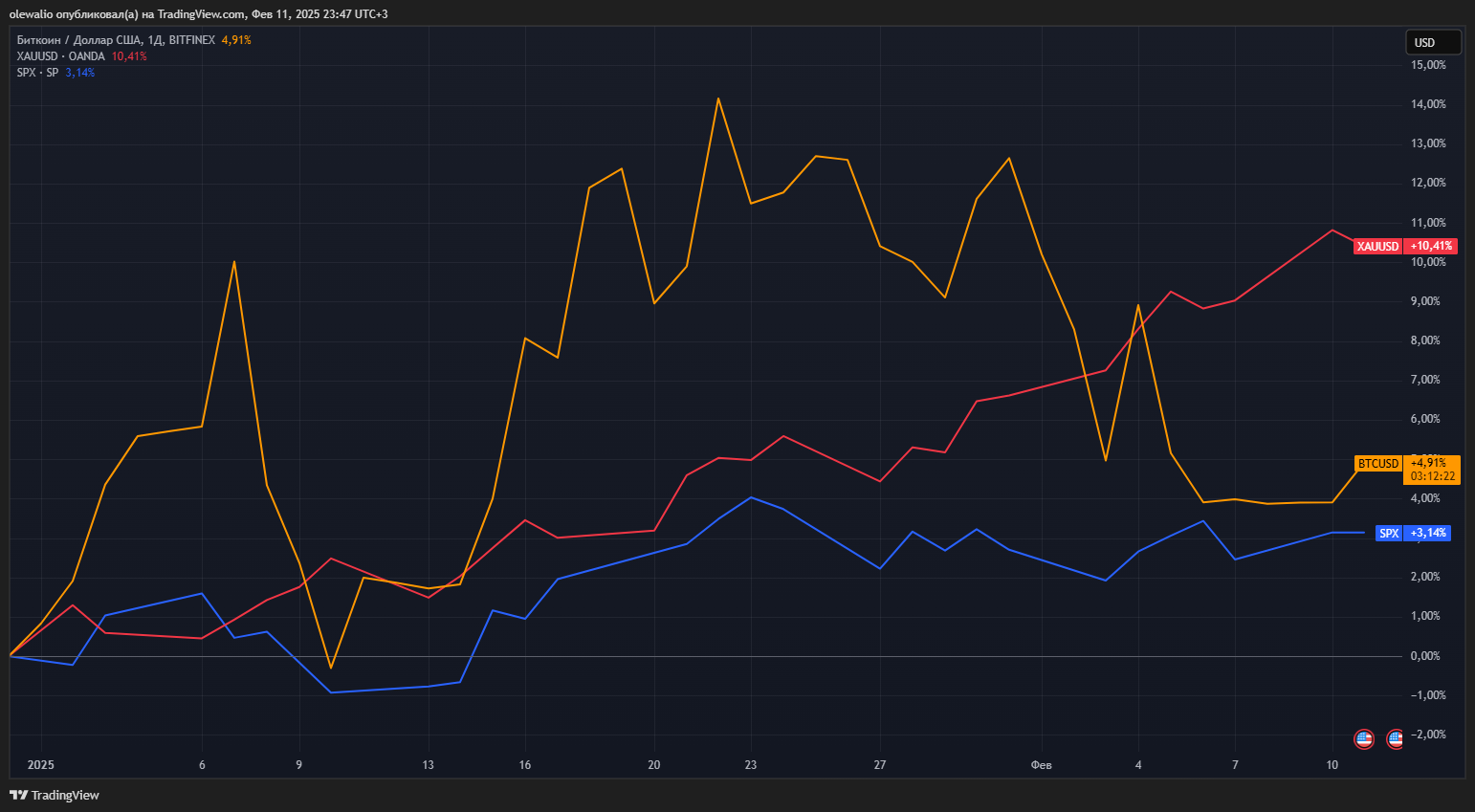Click the +10,41% XAUUSD value badge
The width and height of the screenshot is (1475, 812).
[x=1431, y=246]
